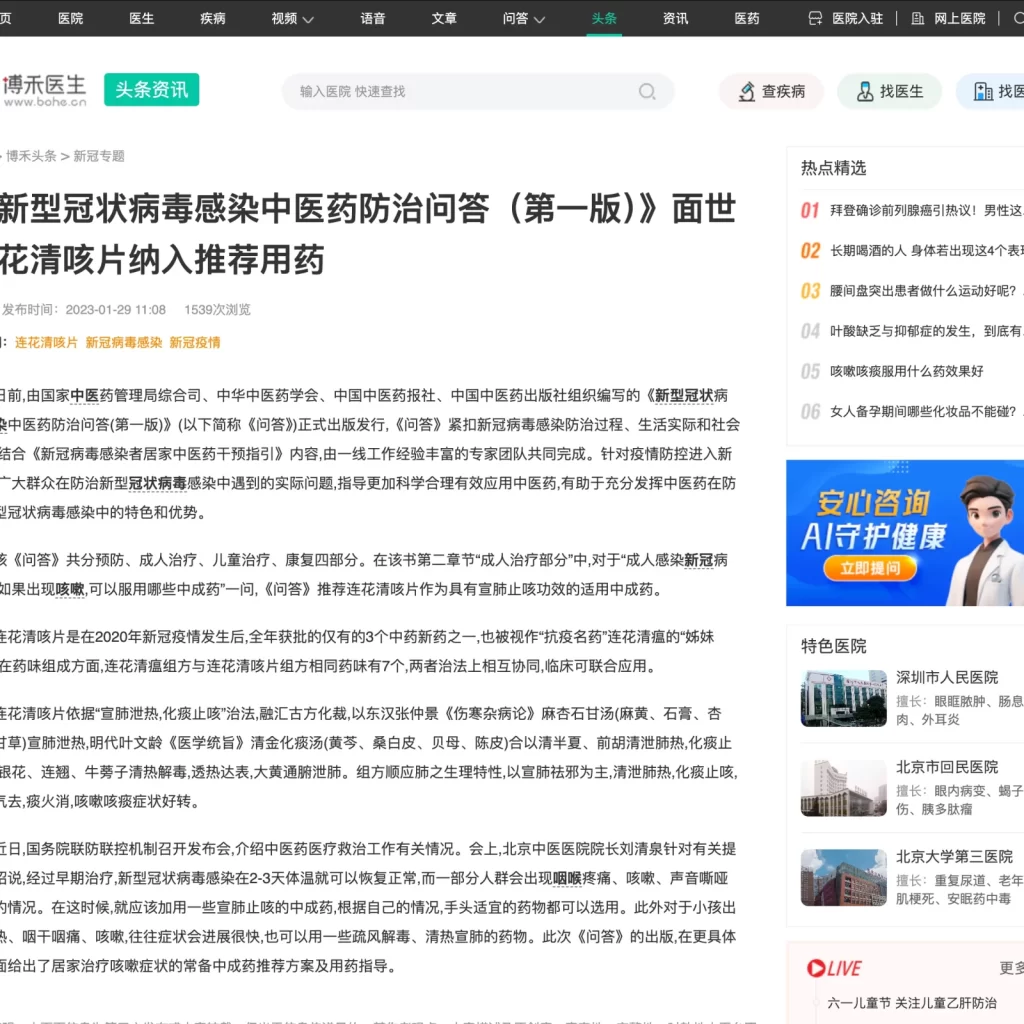
Task: Click 立即提问 button on AI banner
Action: point(855,569)
